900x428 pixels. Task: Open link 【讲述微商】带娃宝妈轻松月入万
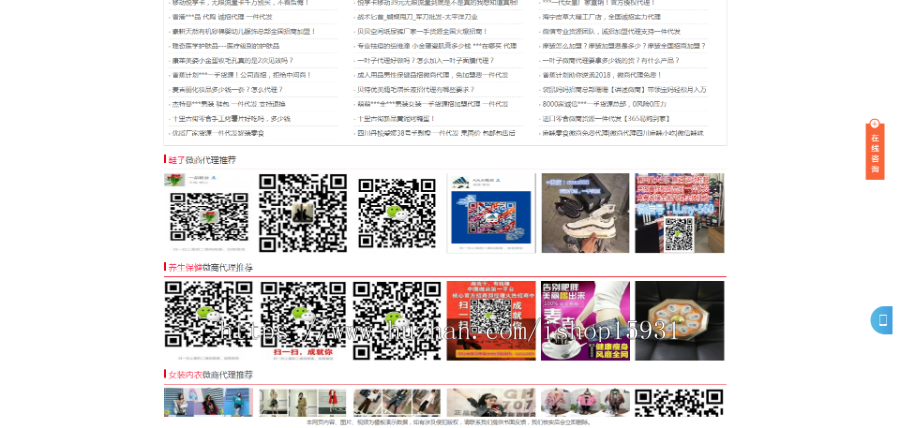(x=624, y=90)
